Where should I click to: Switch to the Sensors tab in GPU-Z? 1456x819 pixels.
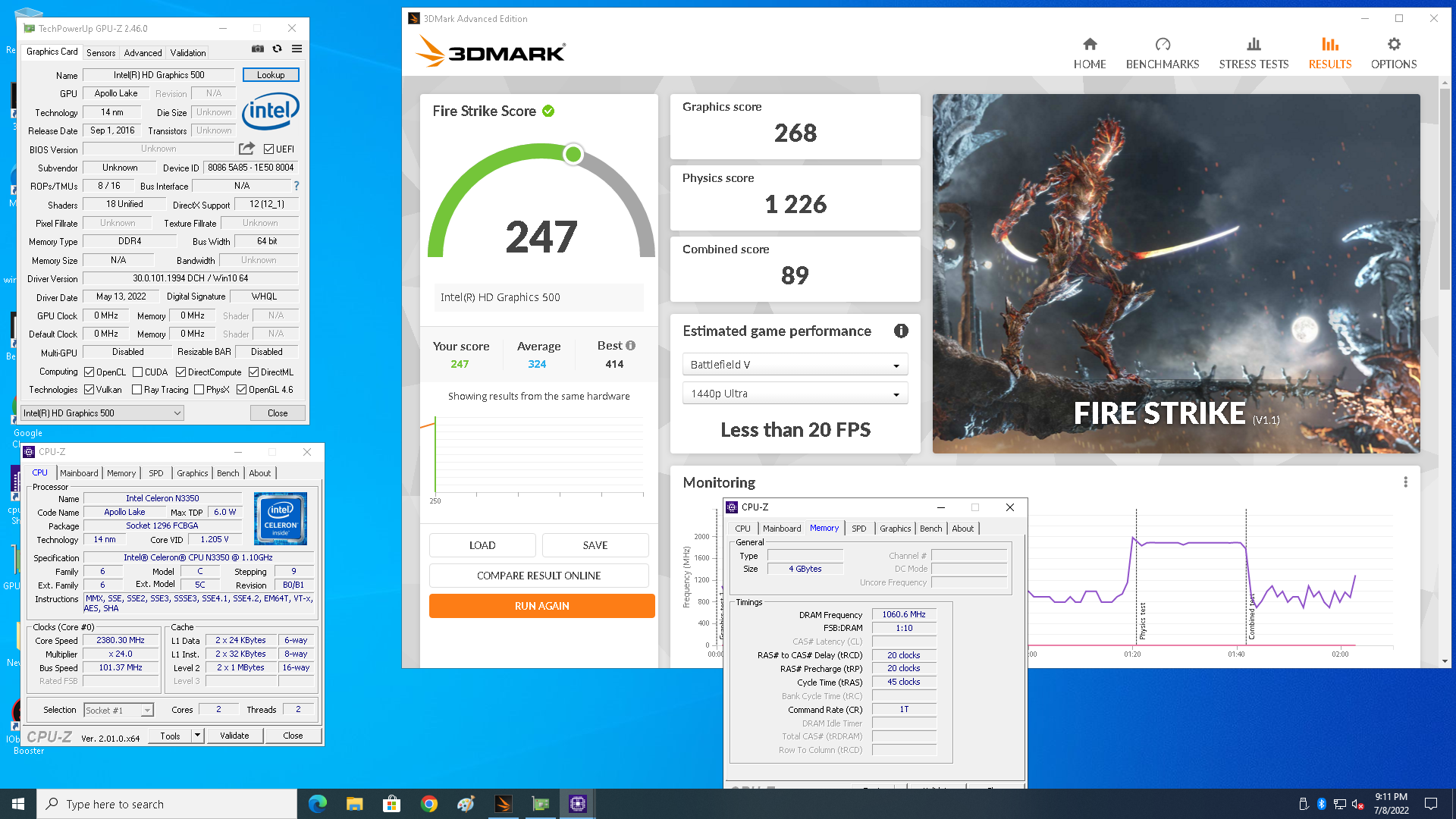click(101, 53)
